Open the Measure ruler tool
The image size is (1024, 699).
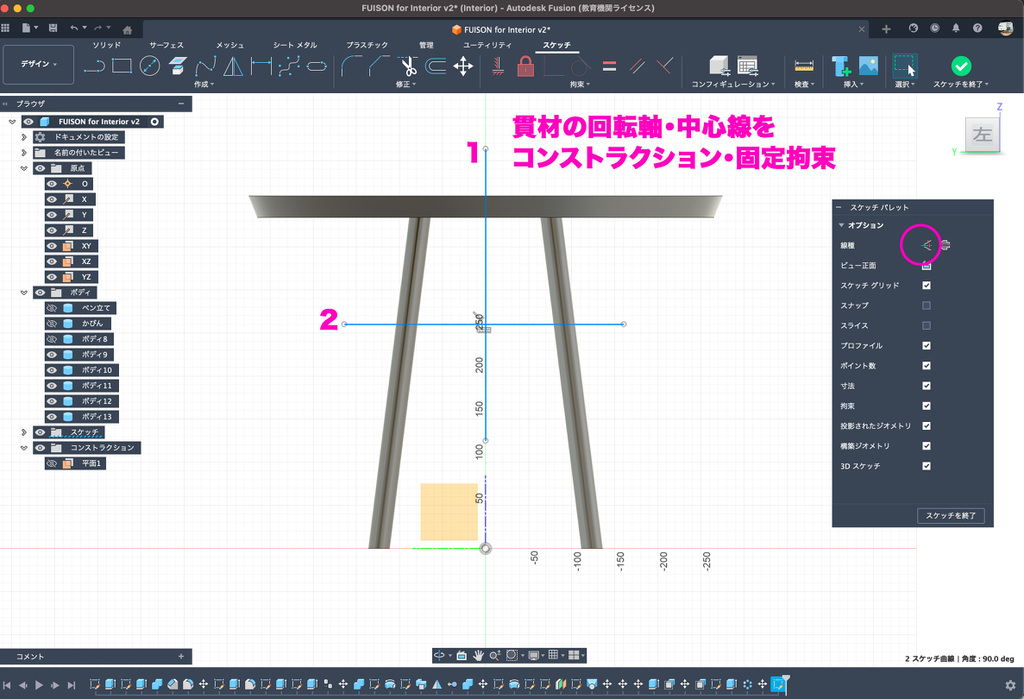pos(803,66)
